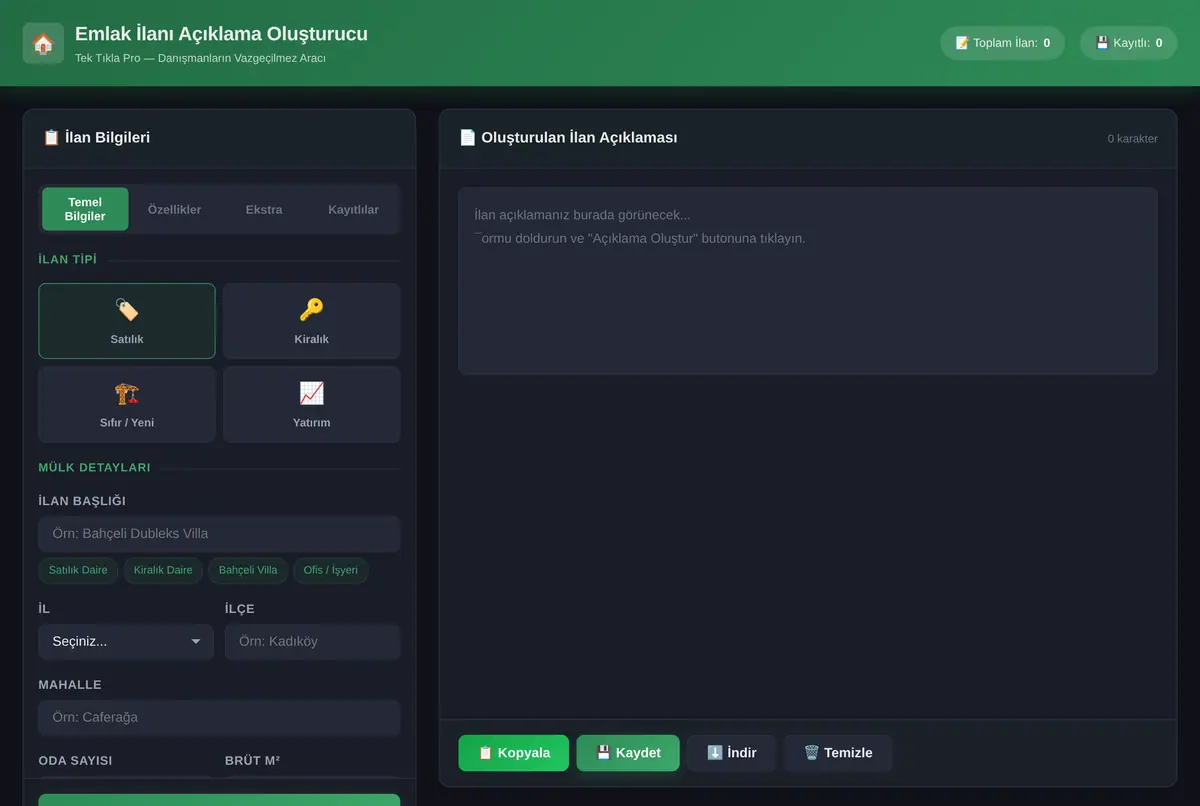
Task: Switch to the Özellikler tab
Action: tap(174, 210)
